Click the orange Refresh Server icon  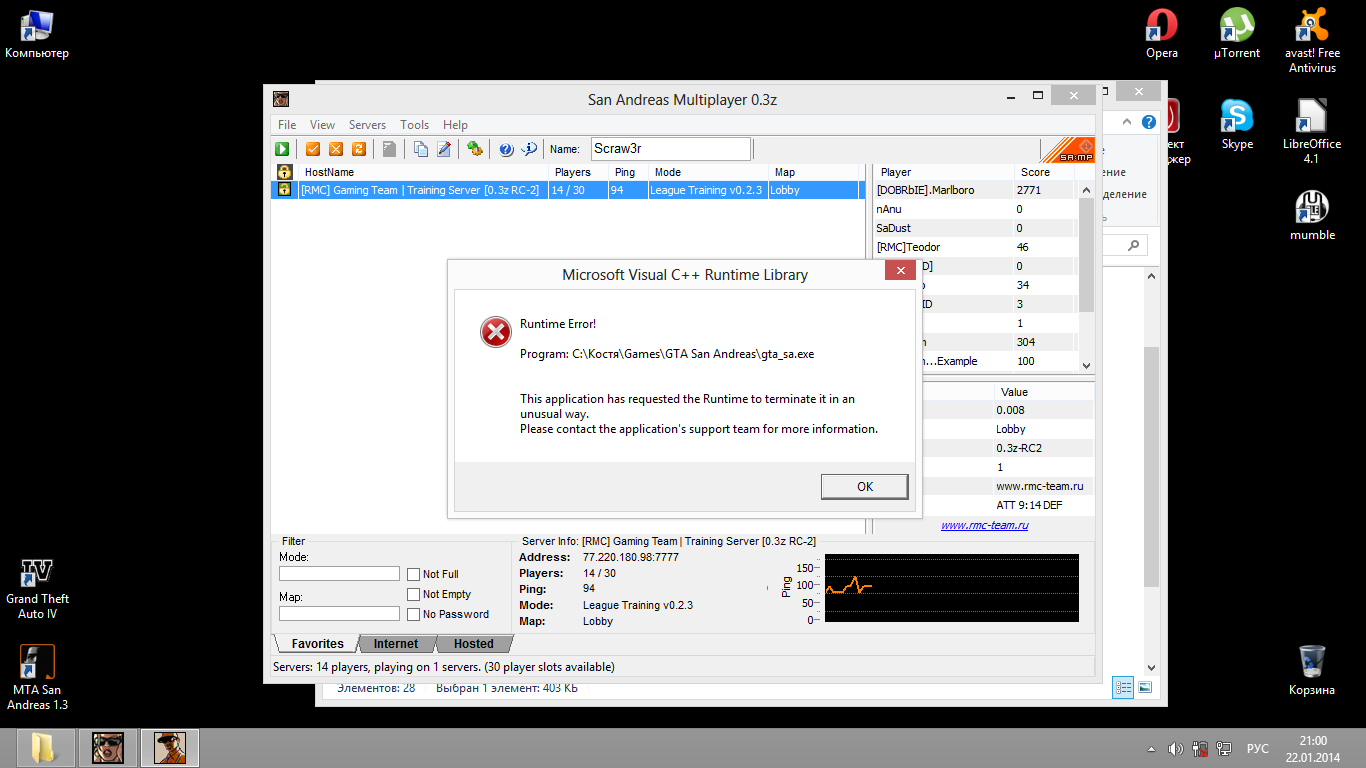click(359, 149)
